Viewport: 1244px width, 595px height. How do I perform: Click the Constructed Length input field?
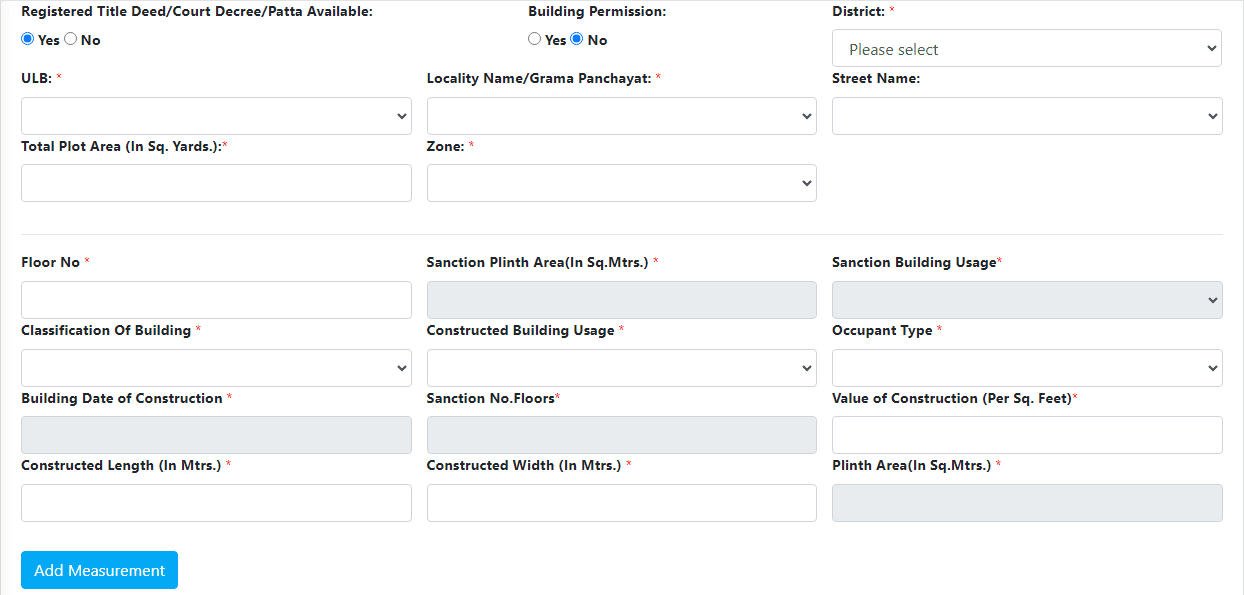[216, 503]
